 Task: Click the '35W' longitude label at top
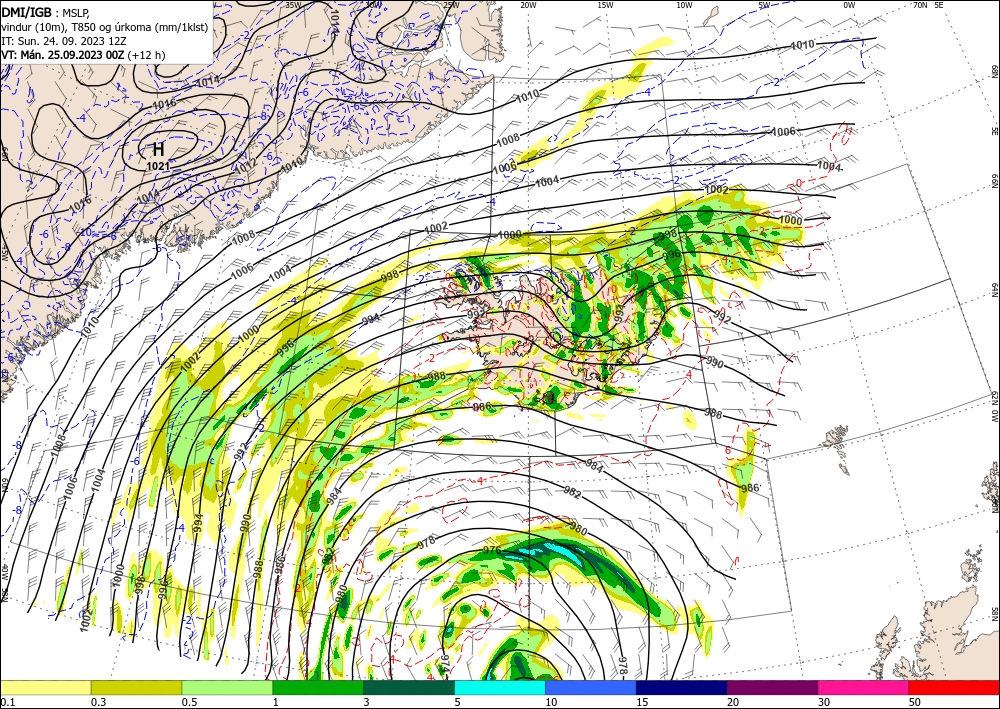pos(293,4)
